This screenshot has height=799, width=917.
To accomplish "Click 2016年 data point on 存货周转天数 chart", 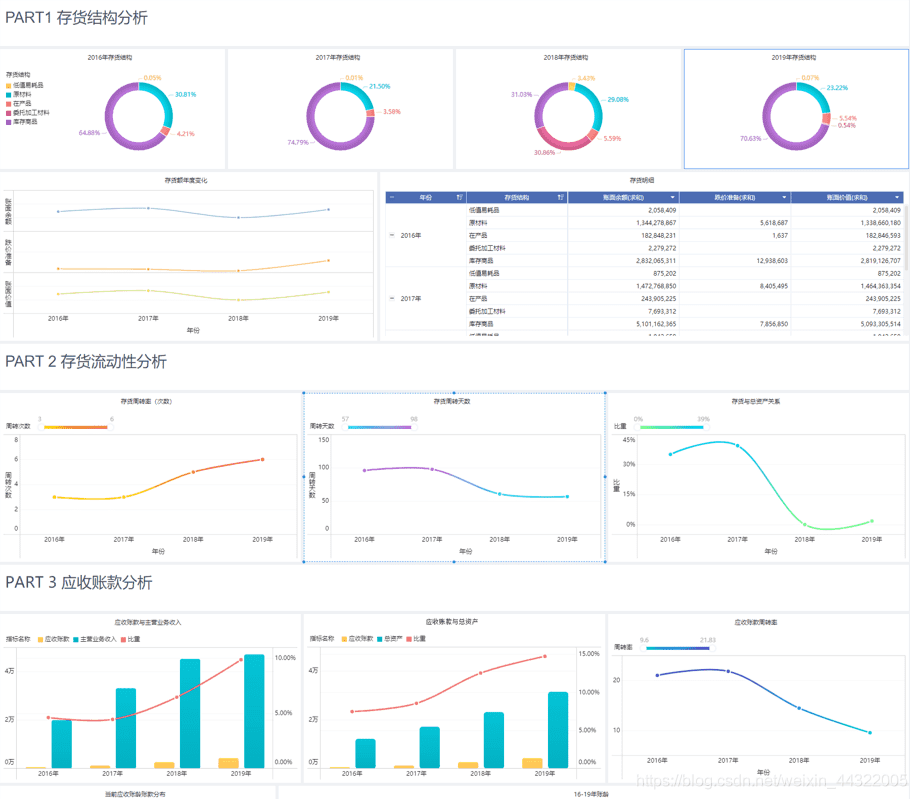I will [x=364, y=470].
